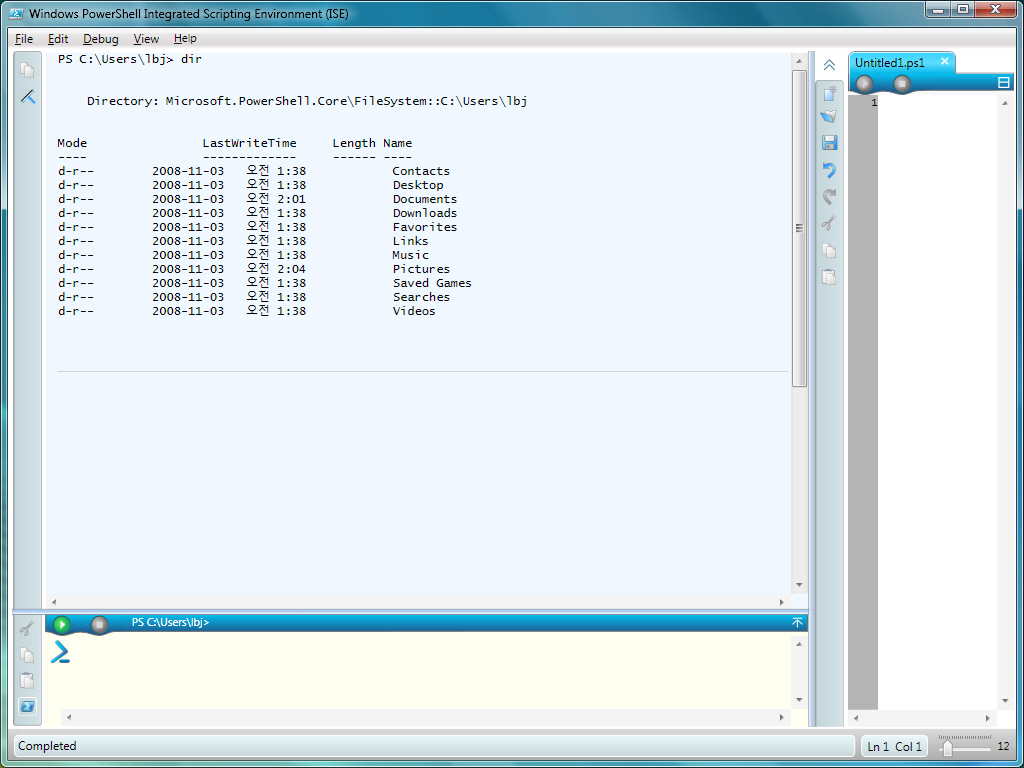Click the Links directory name
Viewport: 1024px width, 768px height.
coord(411,242)
